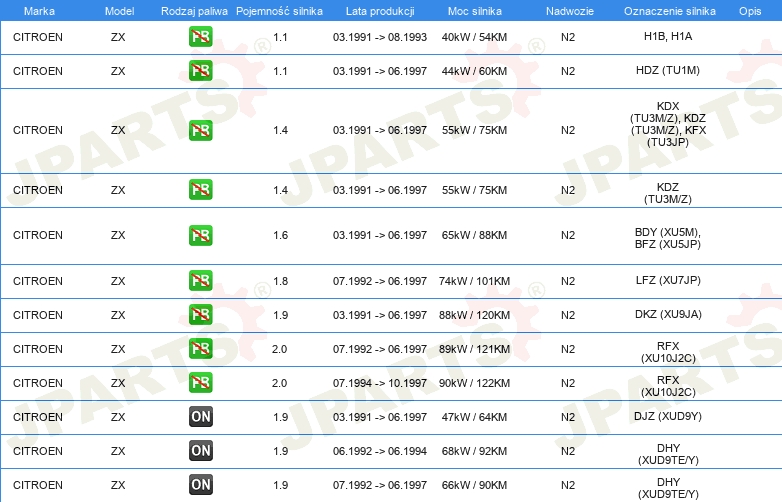Click the Pojemność silnika column header
Image resolution: width=782 pixels, height=502 pixels.
pyautogui.click(x=279, y=11)
